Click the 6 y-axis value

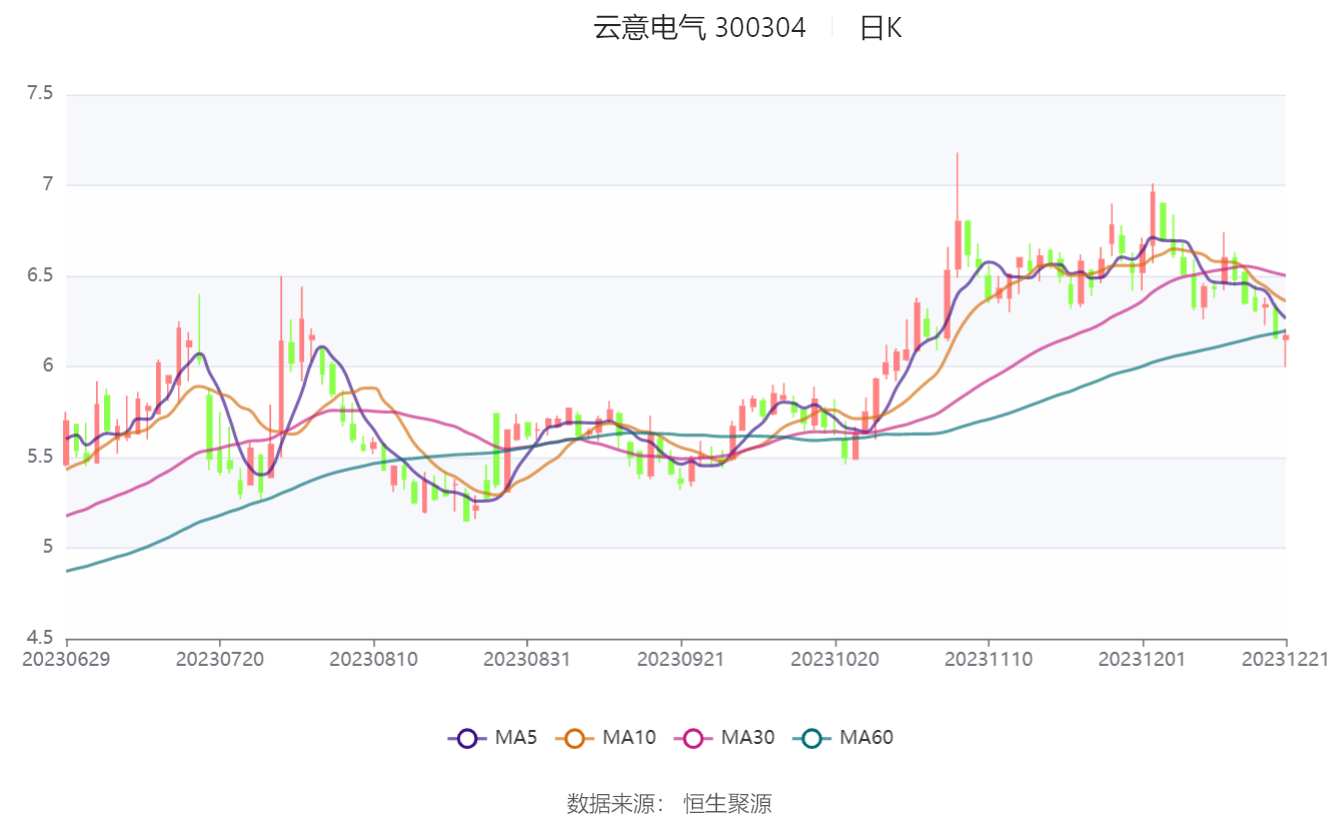point(46,366)
